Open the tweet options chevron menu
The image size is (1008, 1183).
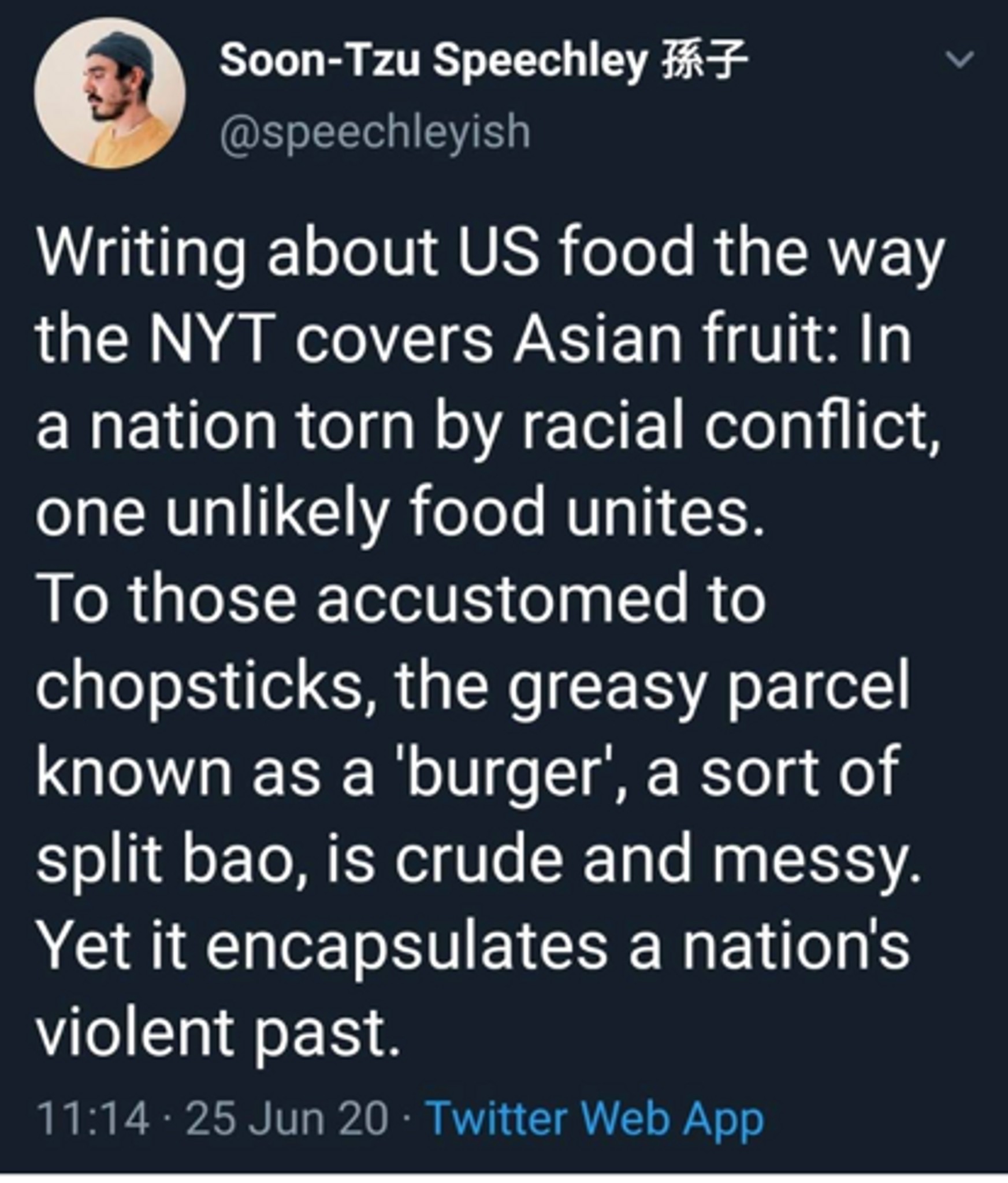tap(959, 59)
